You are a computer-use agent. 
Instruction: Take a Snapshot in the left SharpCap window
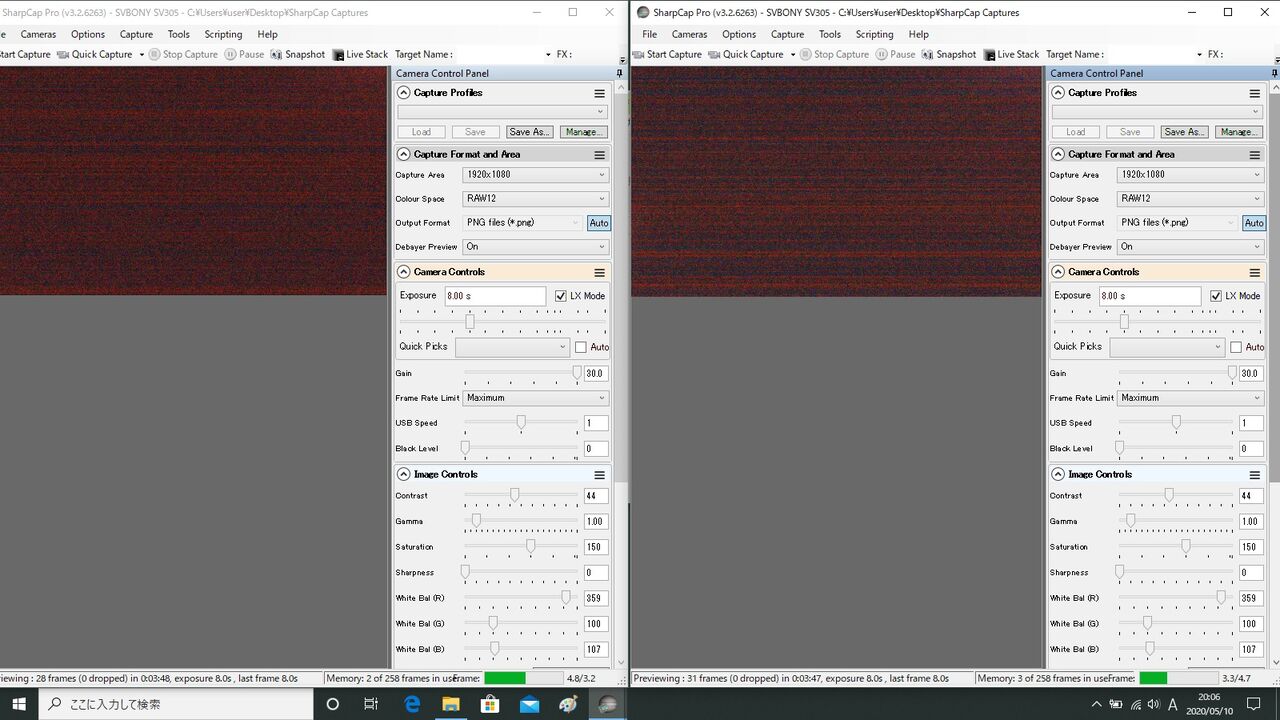[x=297, y=54]
